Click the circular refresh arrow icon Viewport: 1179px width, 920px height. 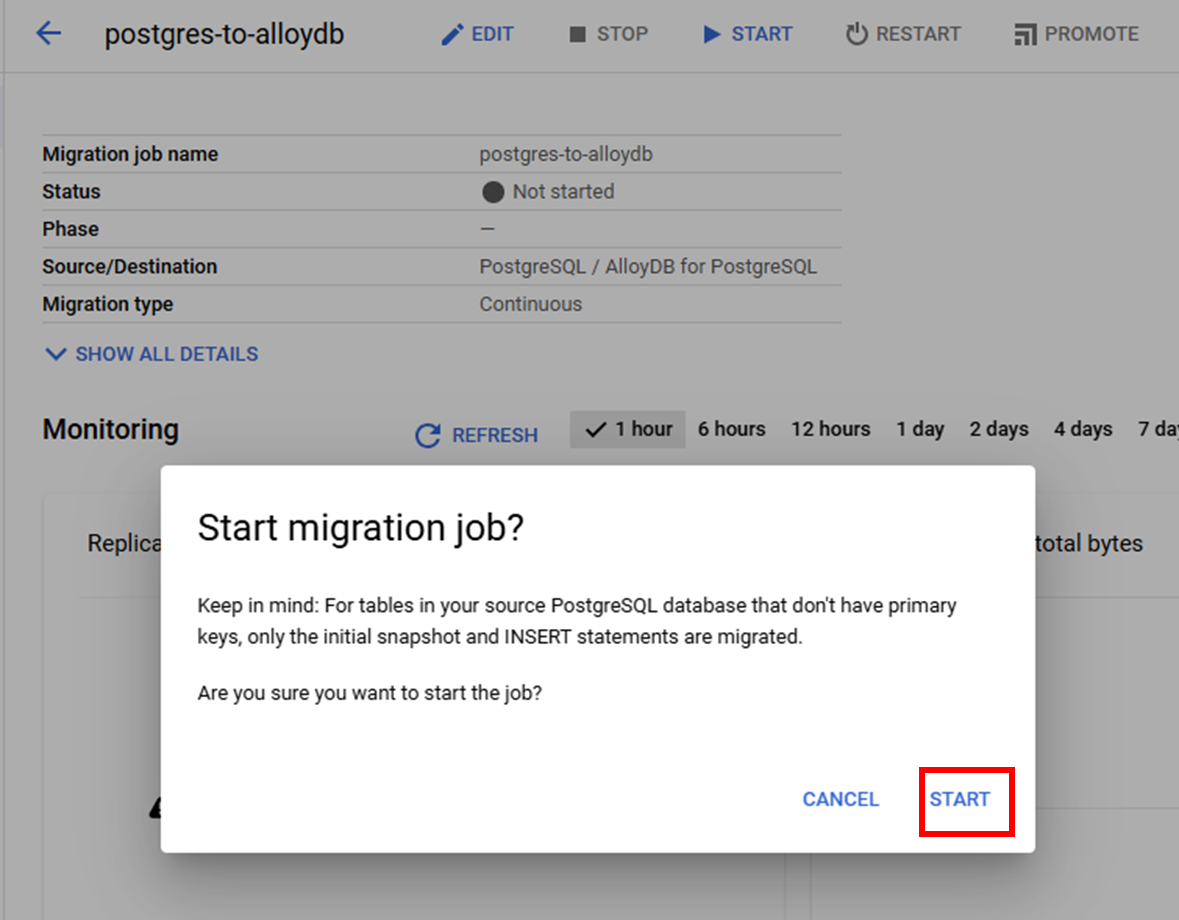[428, 435]
